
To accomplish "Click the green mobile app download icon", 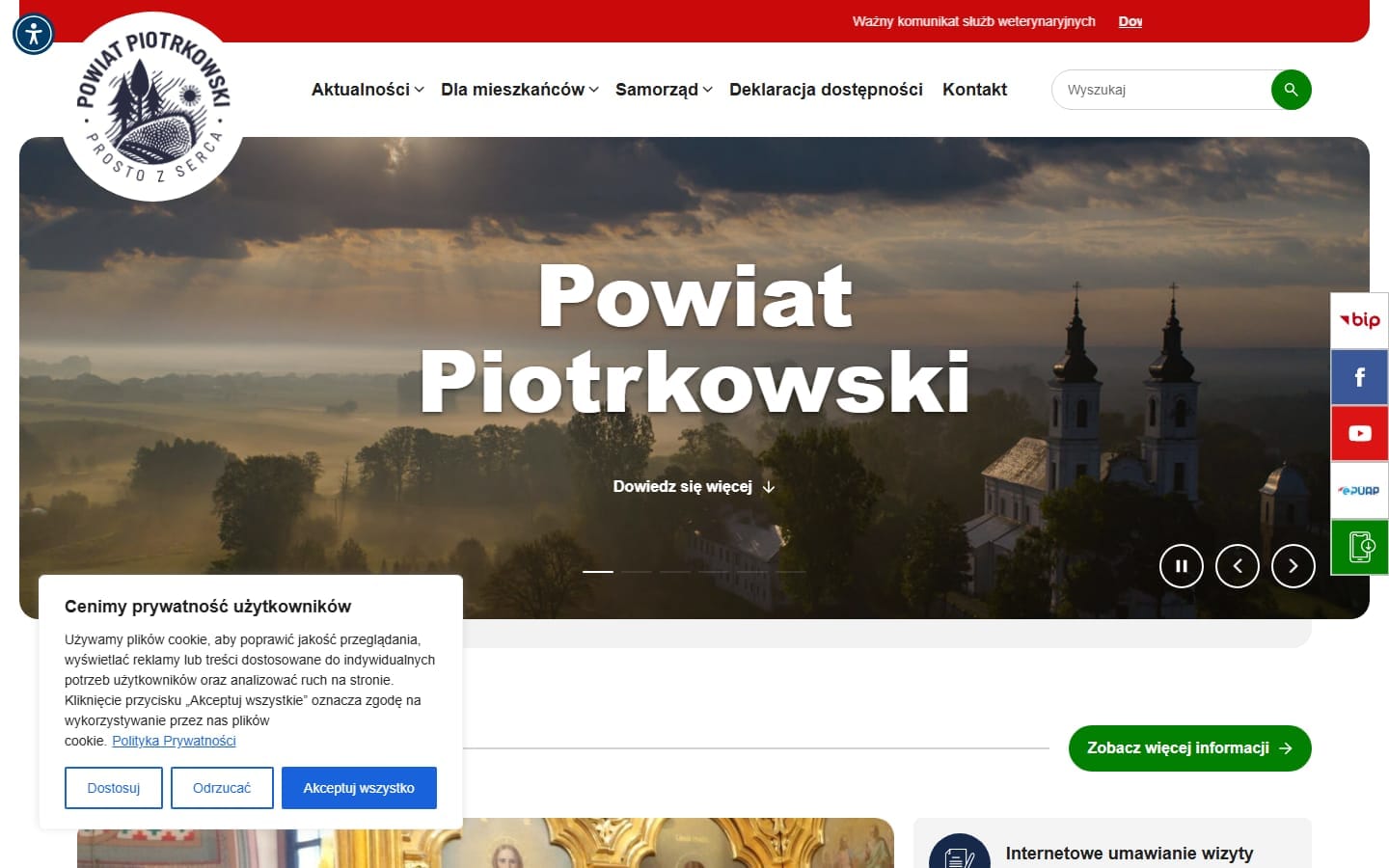I will 1359,547.
